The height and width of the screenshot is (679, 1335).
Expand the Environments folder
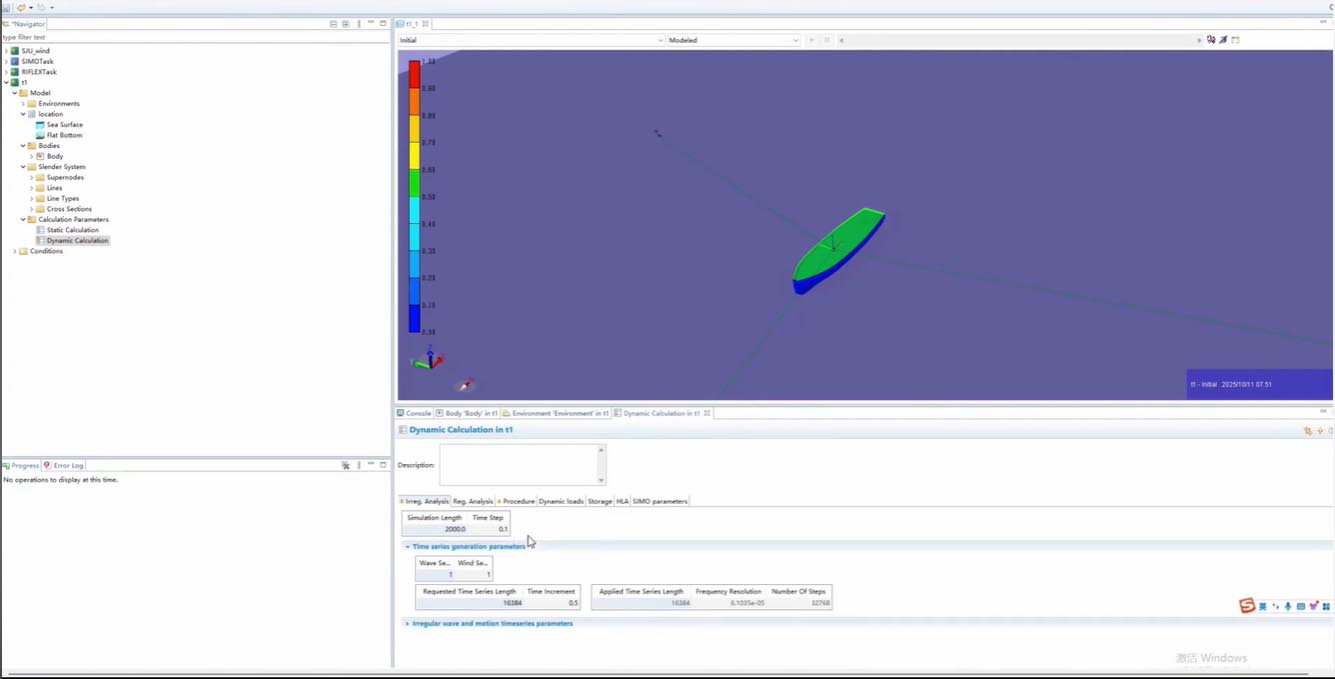[x=23, y=104]
